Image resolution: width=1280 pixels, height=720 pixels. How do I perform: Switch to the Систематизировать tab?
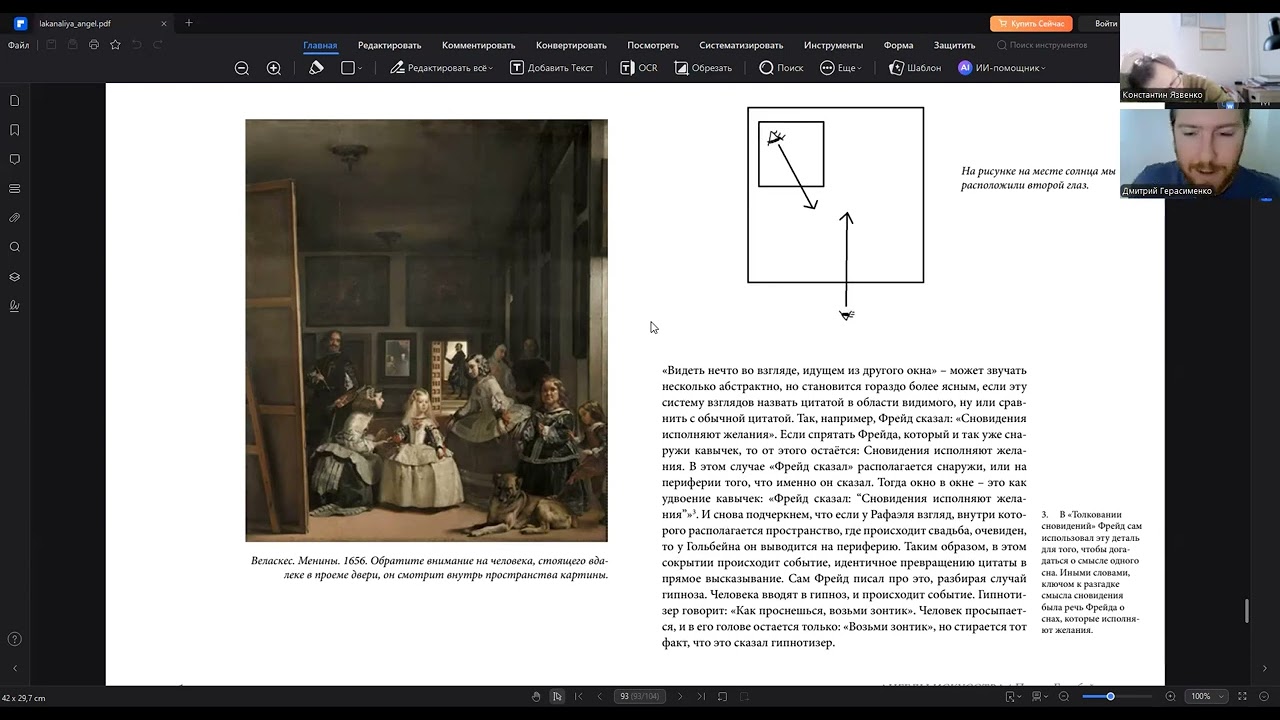click(x=741, y=45)
